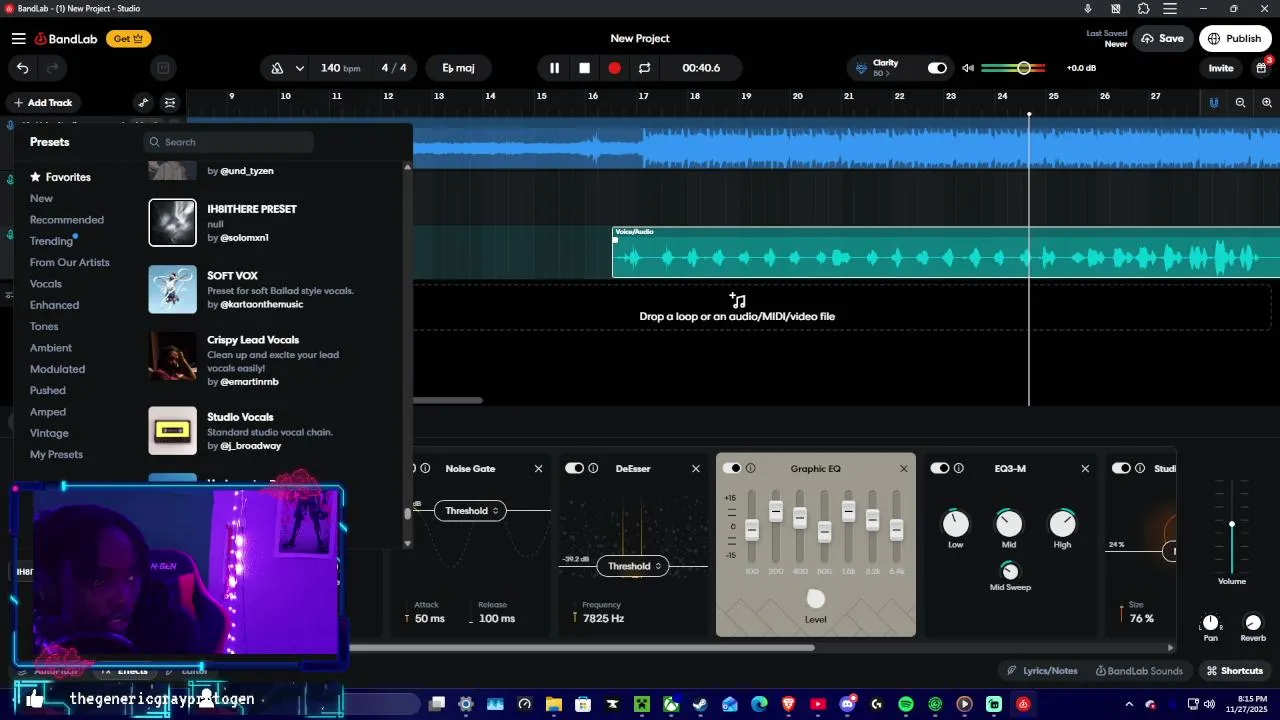Remove the Noise Gate effect
1280x720 pixels.
pos(538,468)
